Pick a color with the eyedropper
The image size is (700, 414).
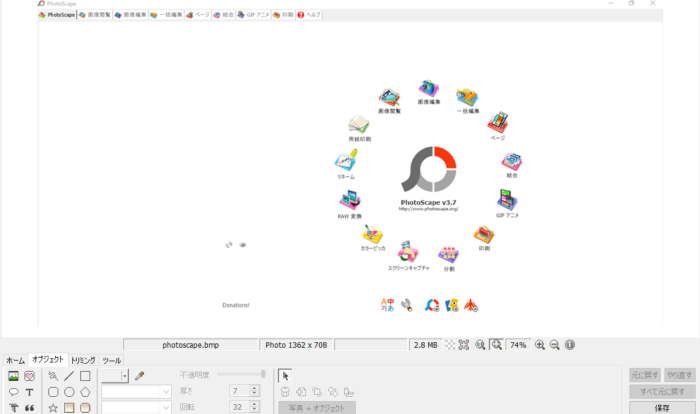pos(140,376)
